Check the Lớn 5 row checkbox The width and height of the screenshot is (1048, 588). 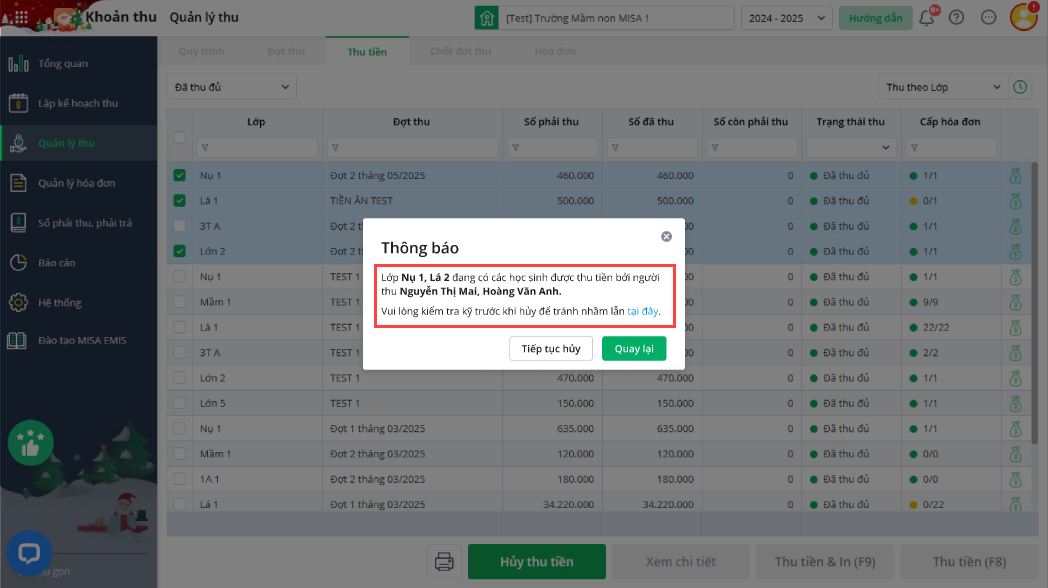coord(179,403)
